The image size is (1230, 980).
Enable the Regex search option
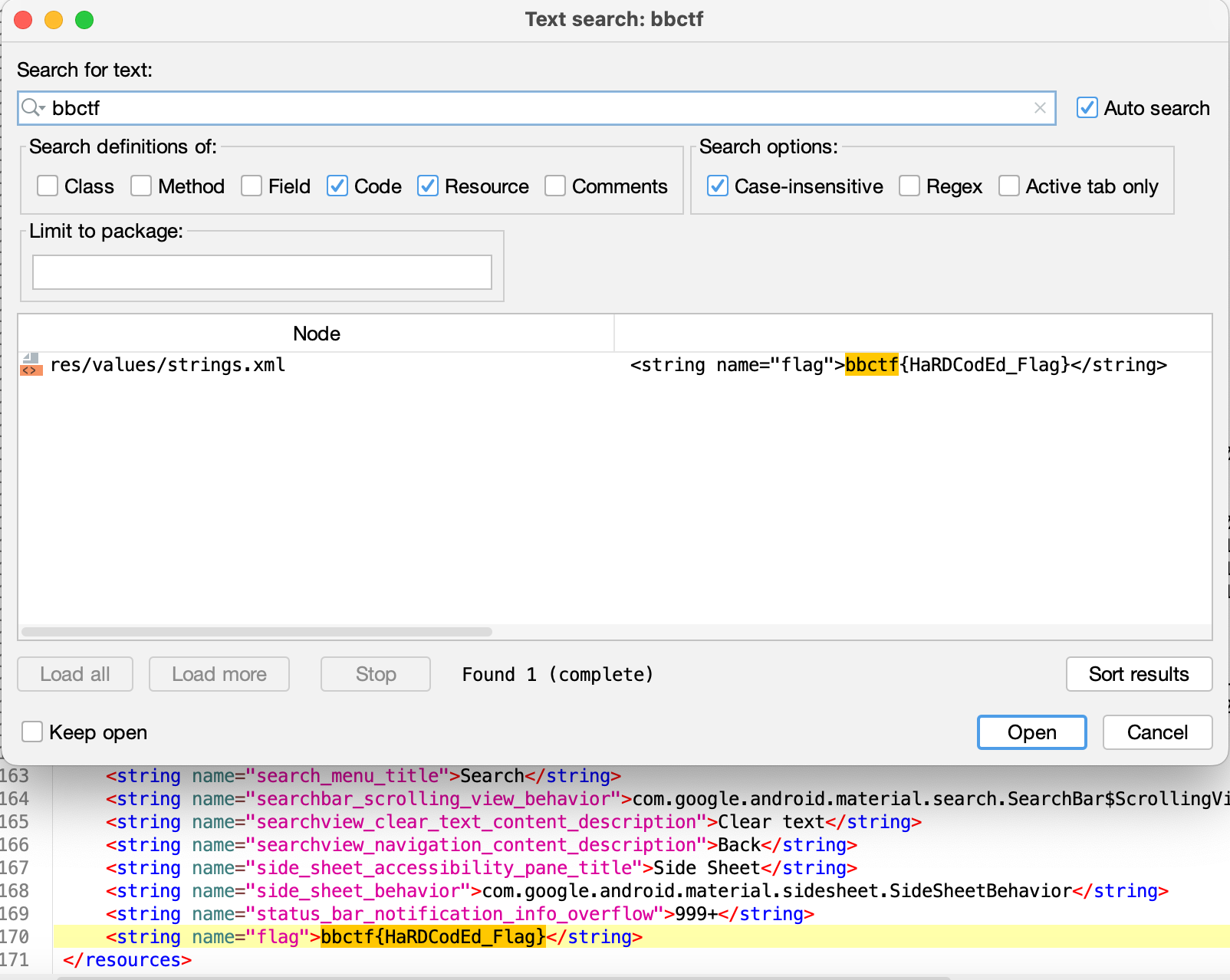pos(909,186)
